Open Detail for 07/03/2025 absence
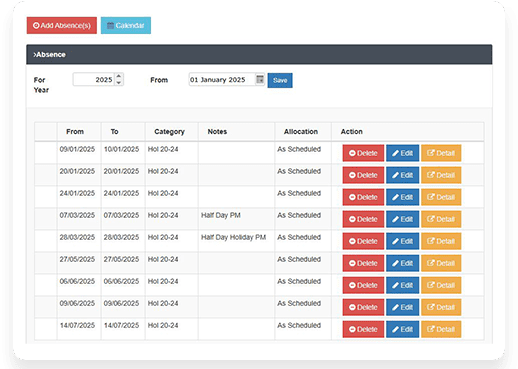The image size is (518, 369). 441,219
